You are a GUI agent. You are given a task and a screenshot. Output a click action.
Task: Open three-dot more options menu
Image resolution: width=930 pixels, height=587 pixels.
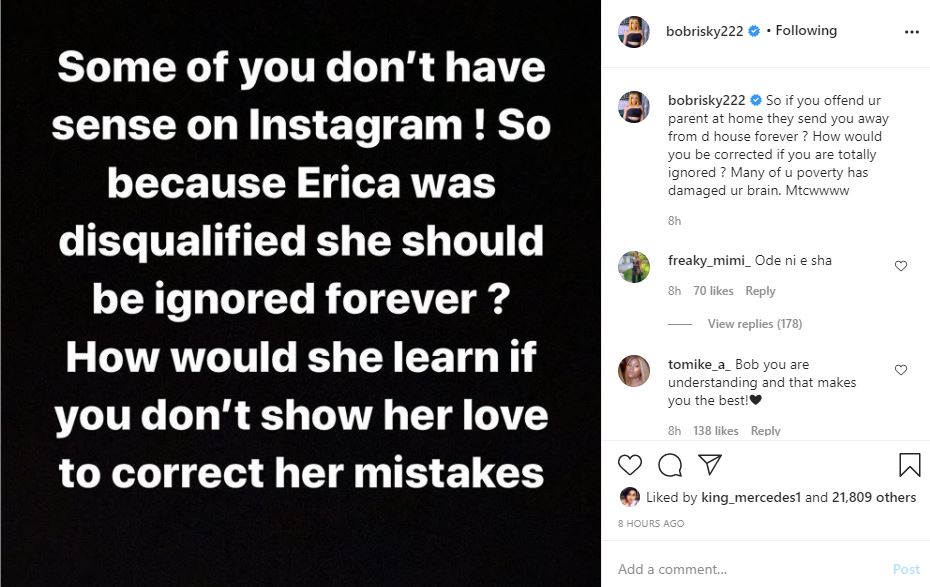click(911, 31)
